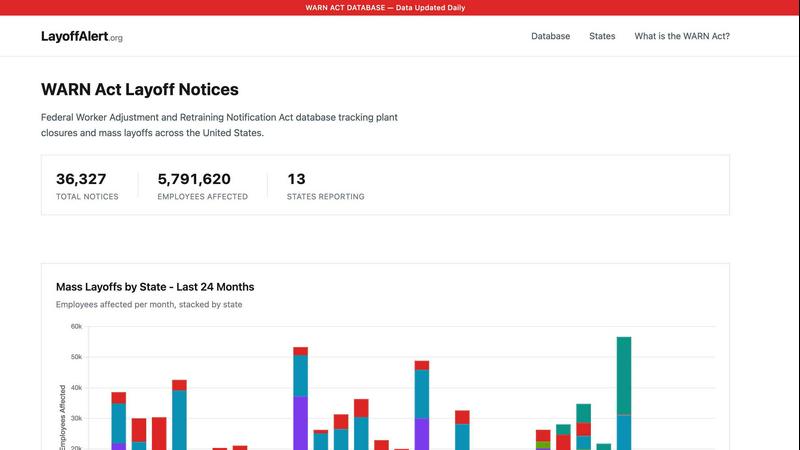This screenshot has width=800, height=450.
Task: Click the 60k label on the y-axis
Action: coord(76,326)
